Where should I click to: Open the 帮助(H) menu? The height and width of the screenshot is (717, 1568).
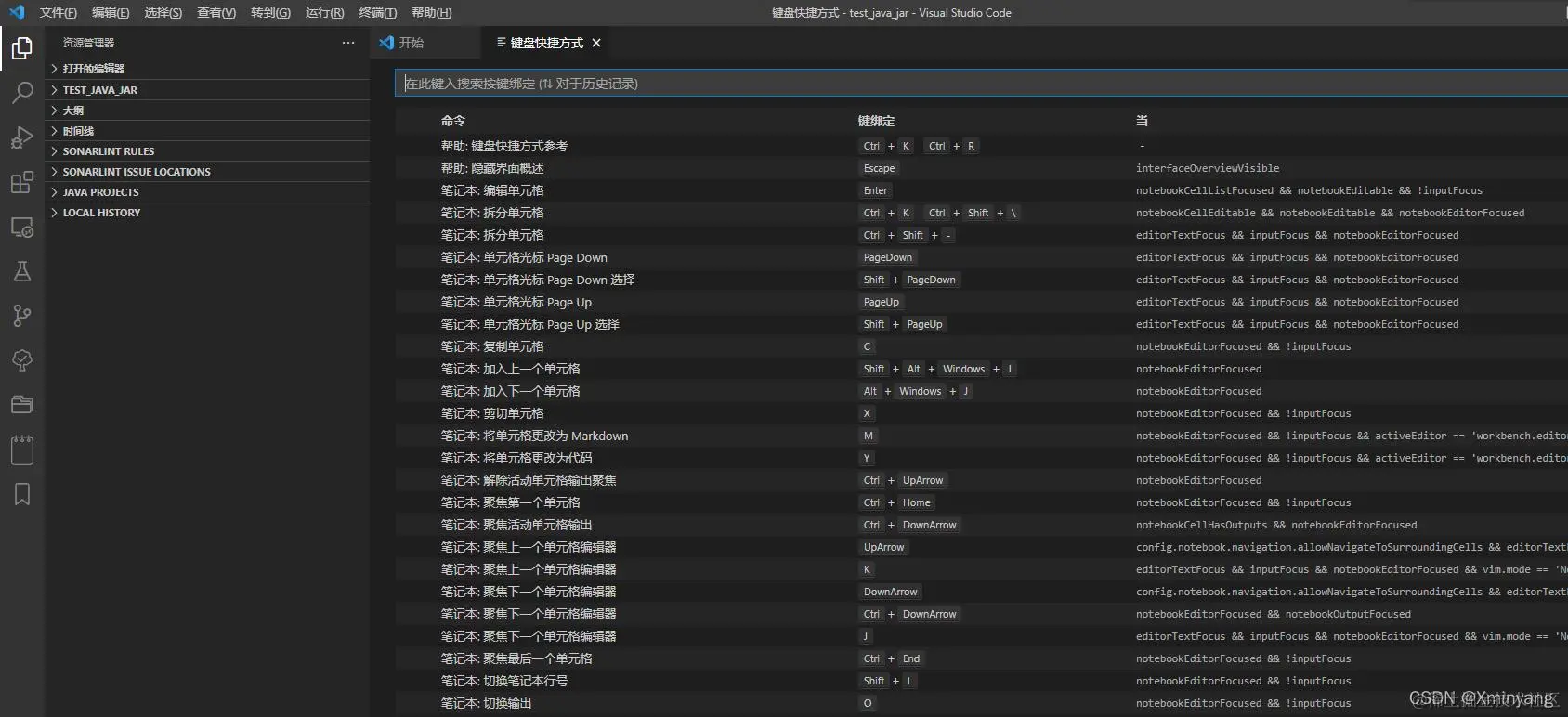pyautogui.click(x=431, y=12)
